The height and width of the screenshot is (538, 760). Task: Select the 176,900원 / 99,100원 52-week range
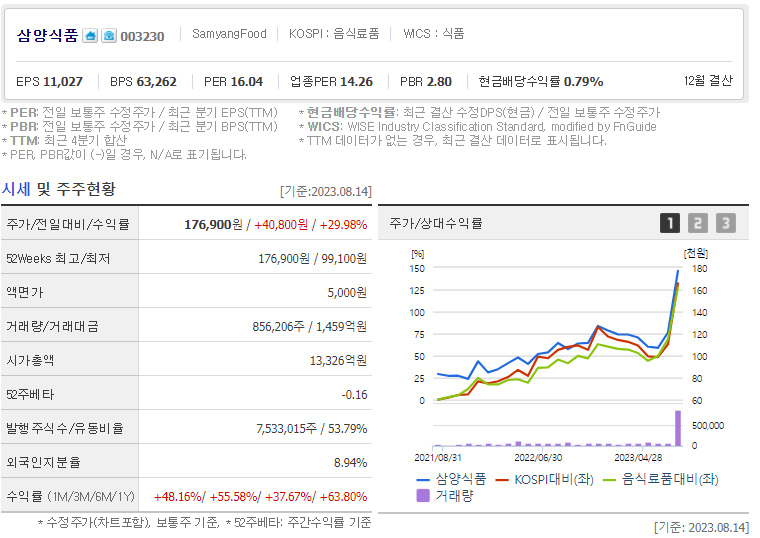tap(312, 259)
